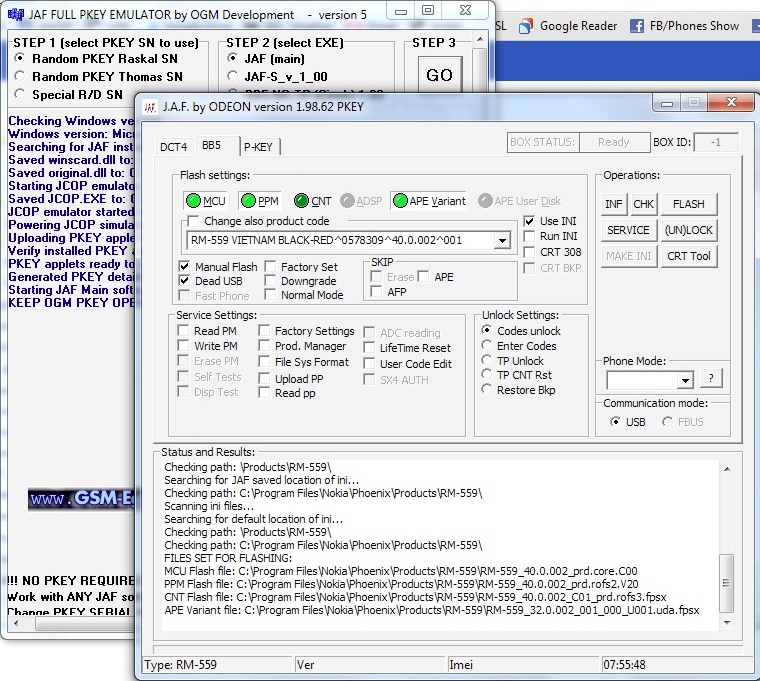Screen dimensions: 760x681
Task: Click the MCU Flash file log line
Action: [x=400, y=571]
